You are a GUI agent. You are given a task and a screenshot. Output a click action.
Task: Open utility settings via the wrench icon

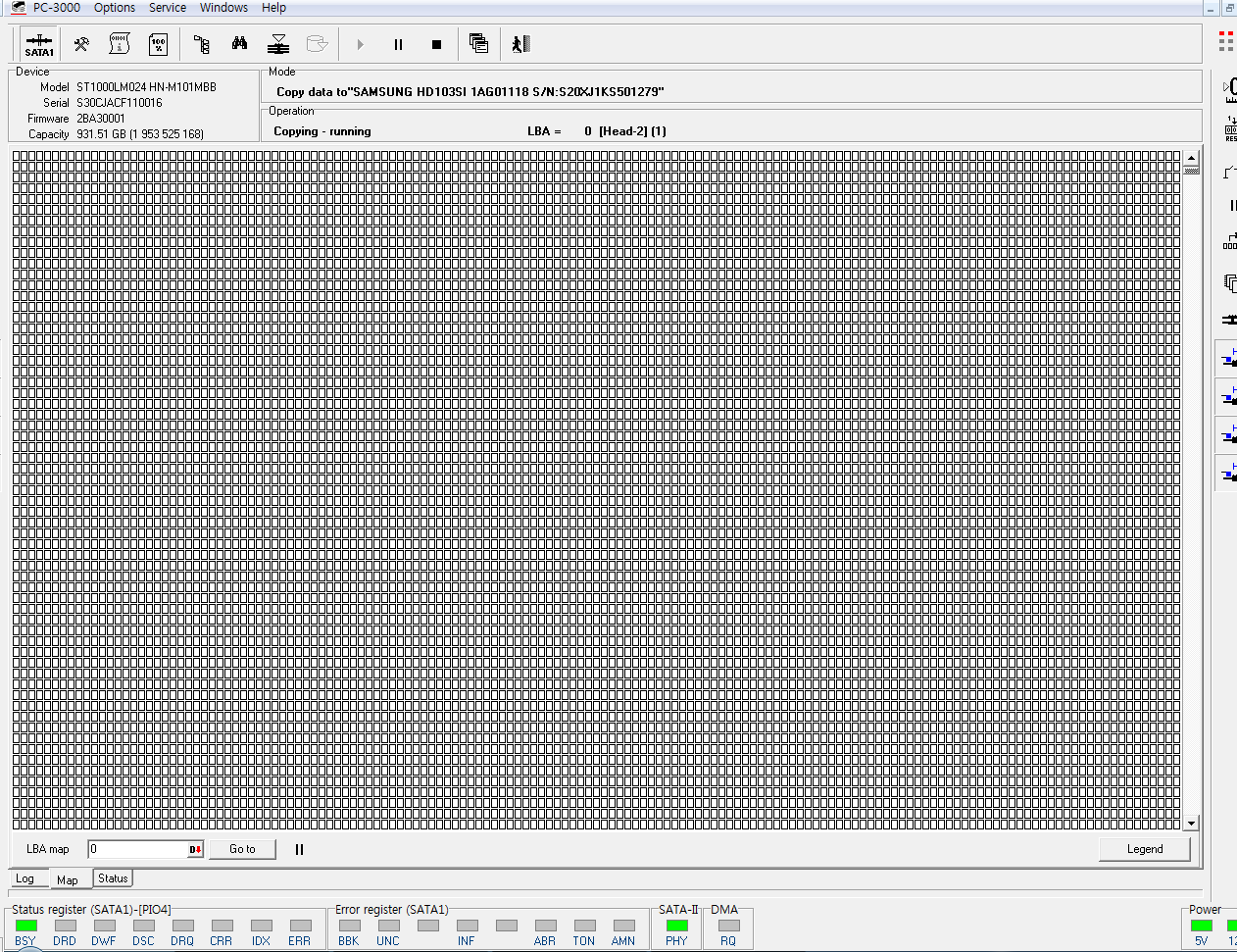80,44
